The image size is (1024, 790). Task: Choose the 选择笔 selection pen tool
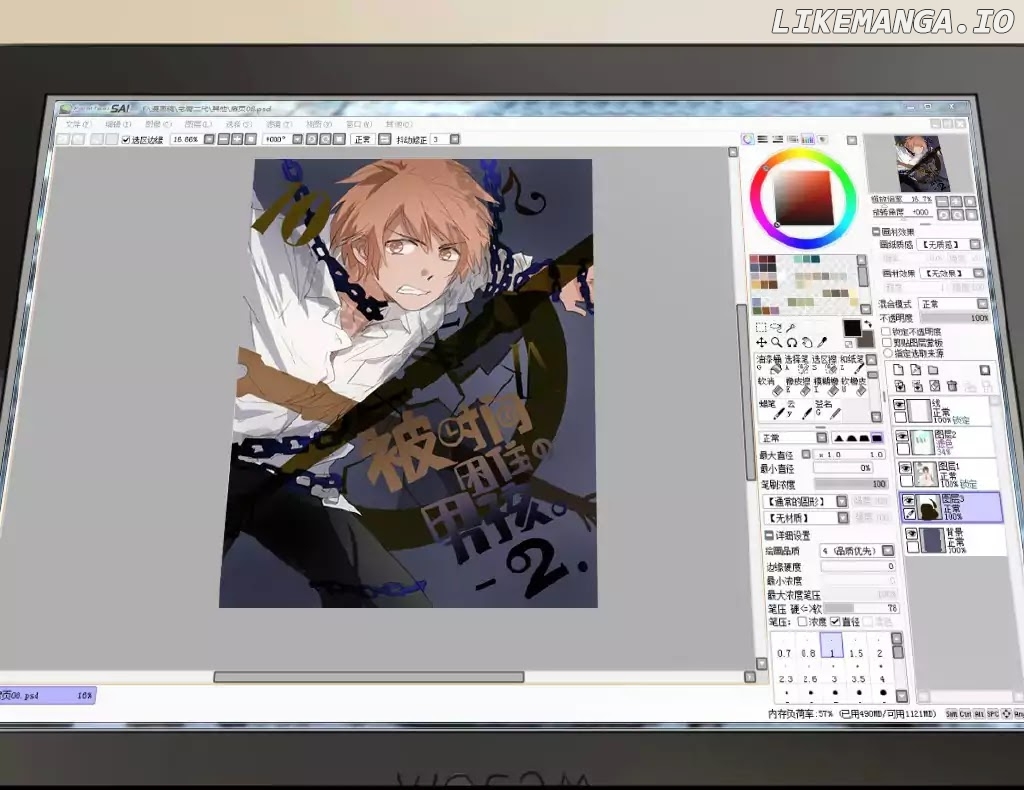click(x=797, y=364)
